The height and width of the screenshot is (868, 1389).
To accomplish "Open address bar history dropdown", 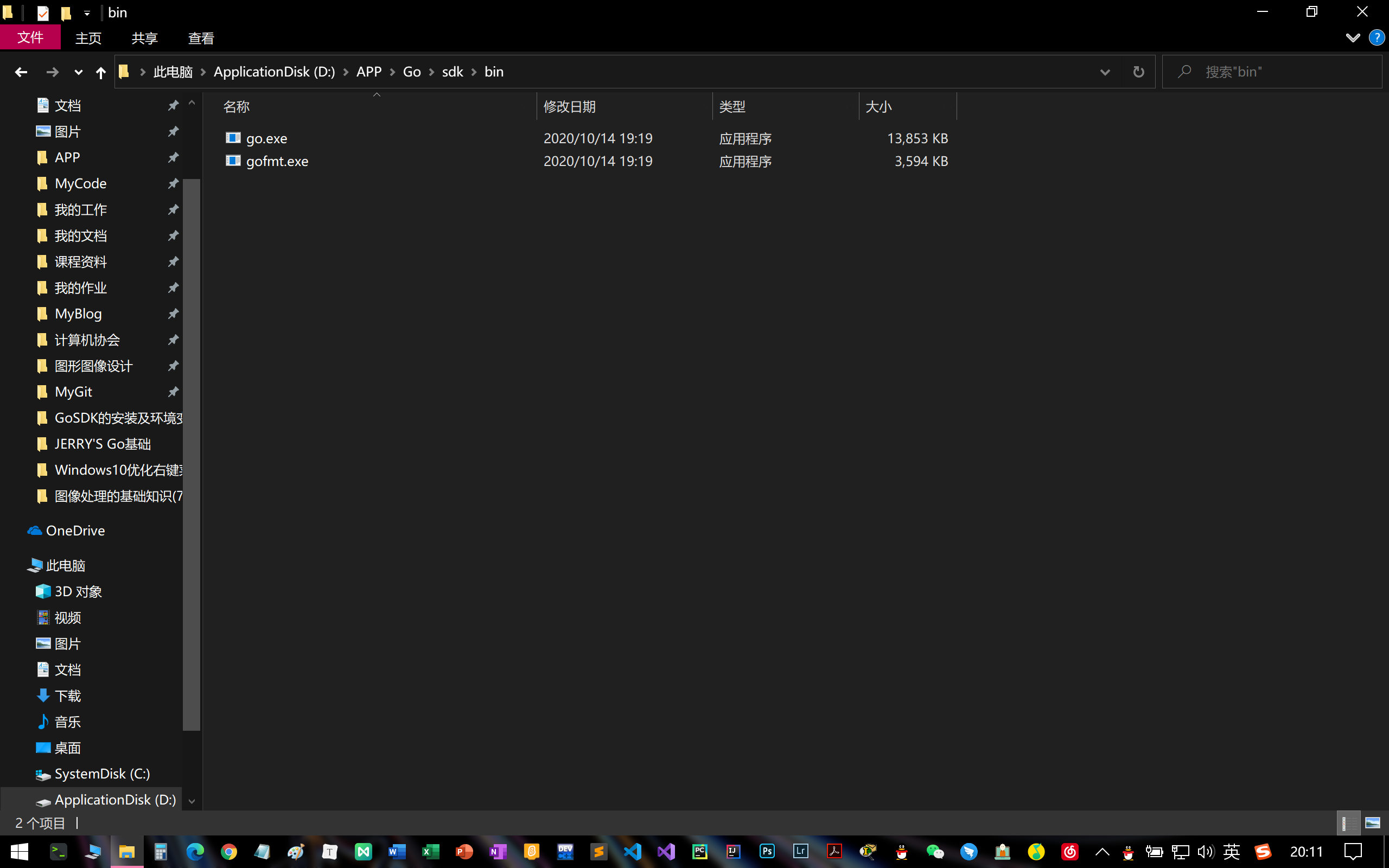I will [x=1104, y=72].
